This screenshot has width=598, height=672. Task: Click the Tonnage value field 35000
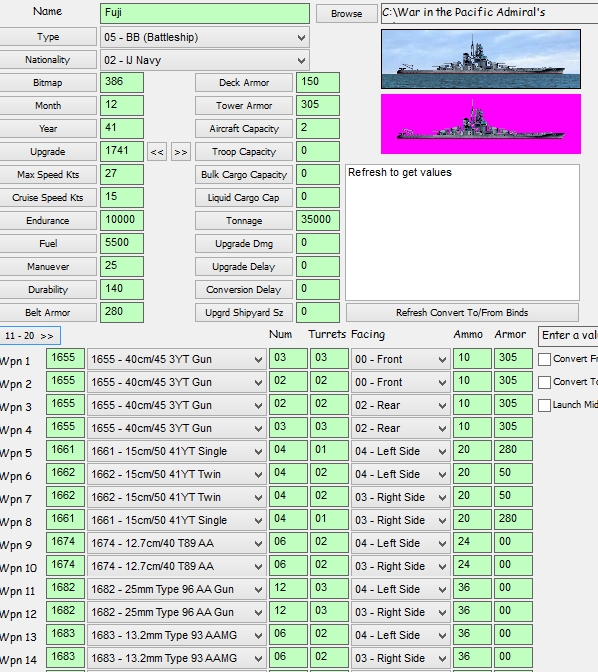coord(318,221)
